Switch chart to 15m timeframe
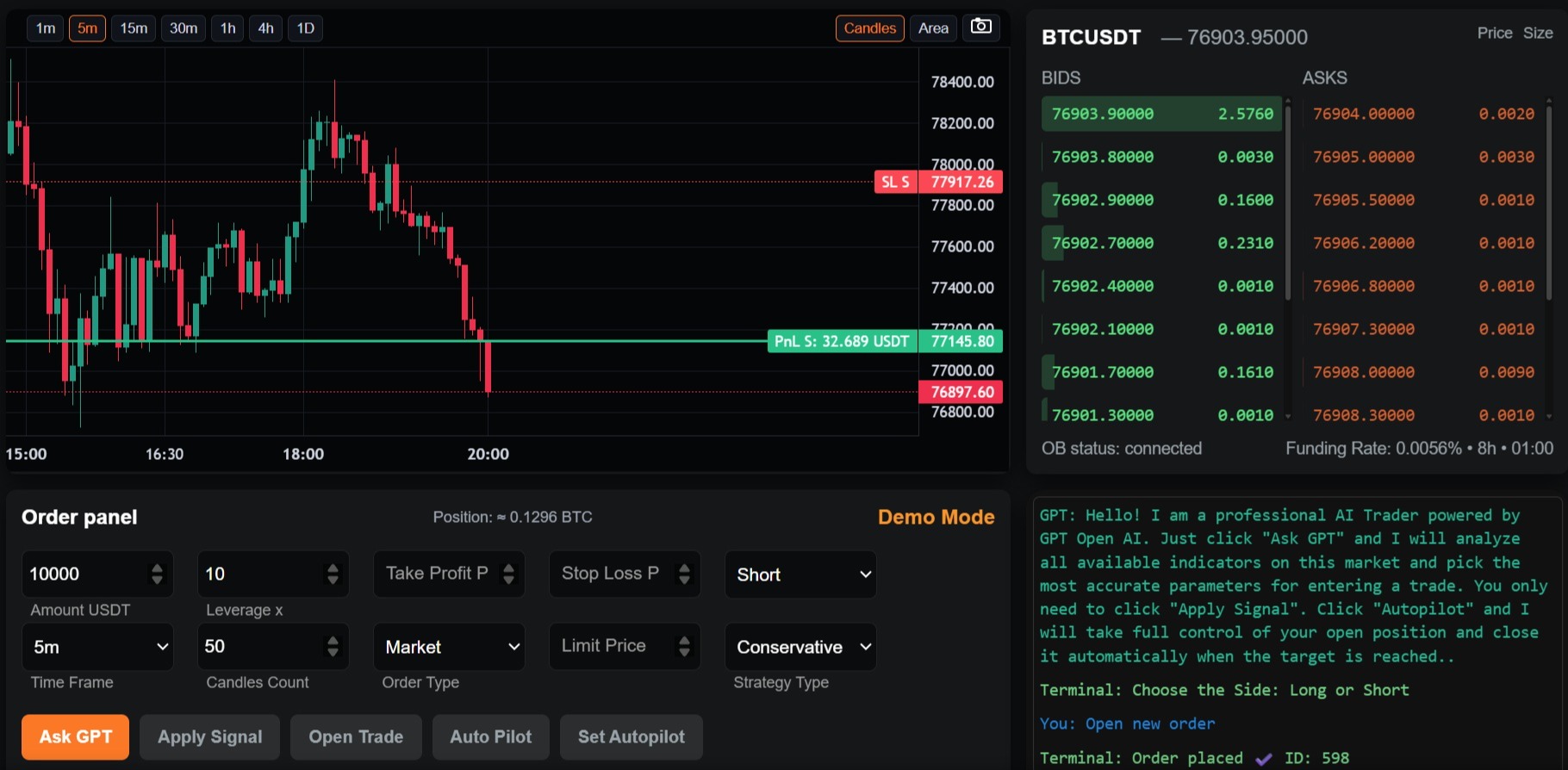This screenshot has width=1568, height=770. coord(134,28)
